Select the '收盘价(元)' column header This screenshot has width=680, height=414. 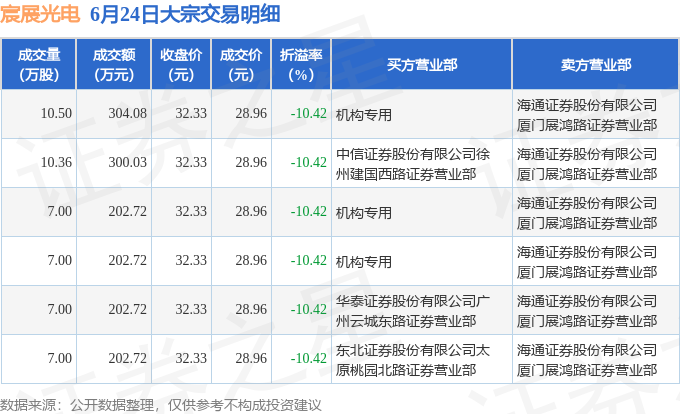click(181, 65)
